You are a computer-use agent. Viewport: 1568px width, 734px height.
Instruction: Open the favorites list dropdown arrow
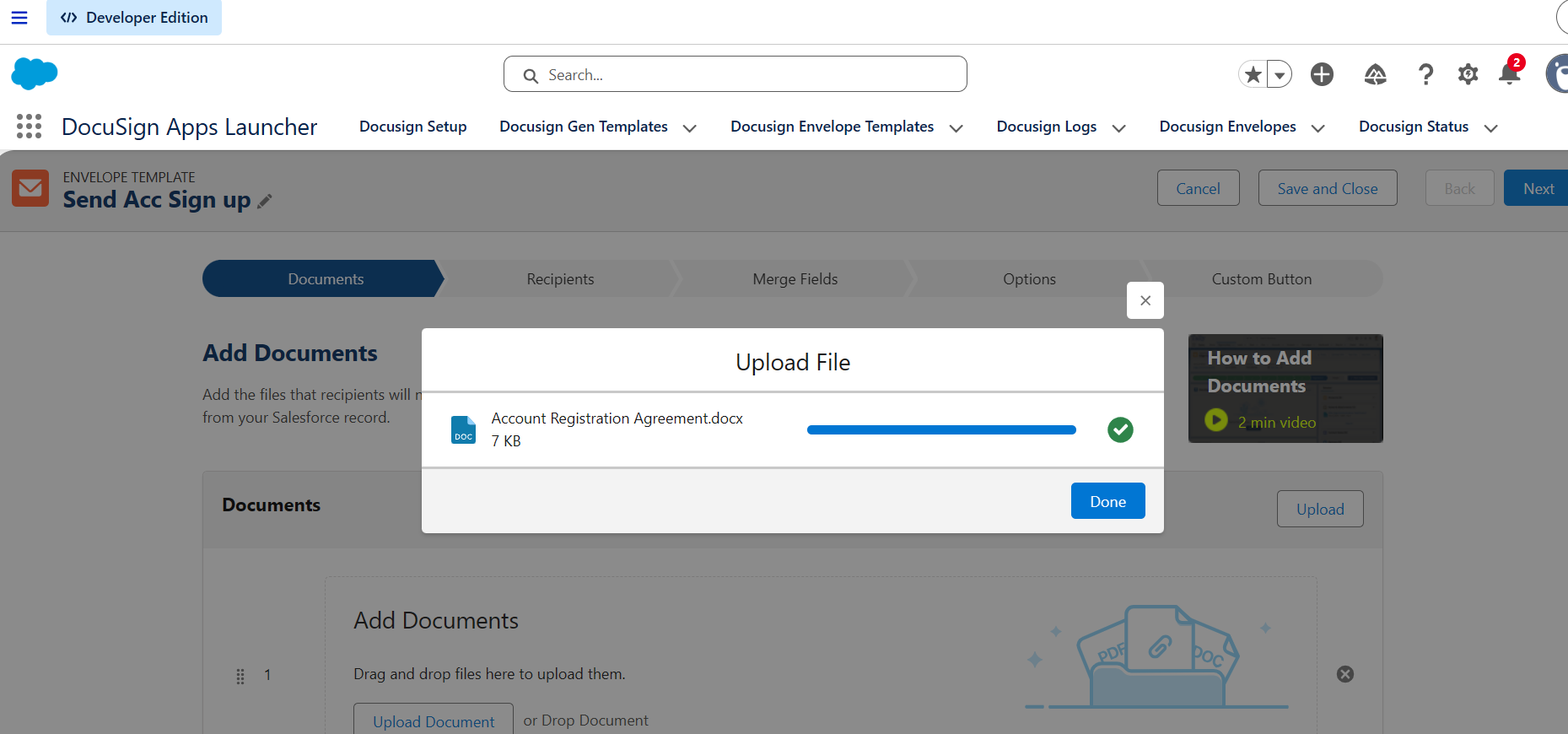pyautogui.click(x=1280, y=75)
